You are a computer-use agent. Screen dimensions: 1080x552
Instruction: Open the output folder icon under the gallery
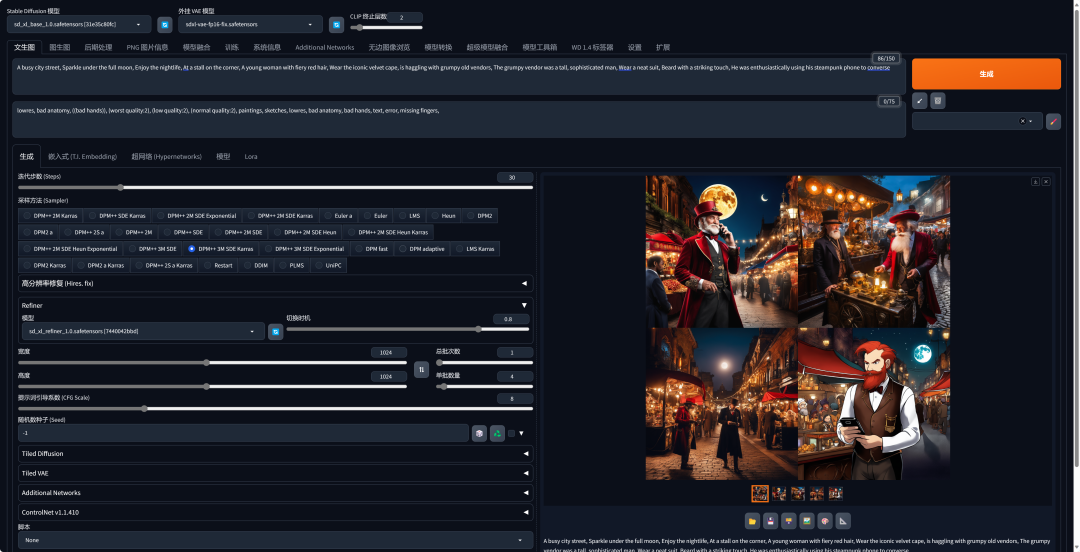751,520
